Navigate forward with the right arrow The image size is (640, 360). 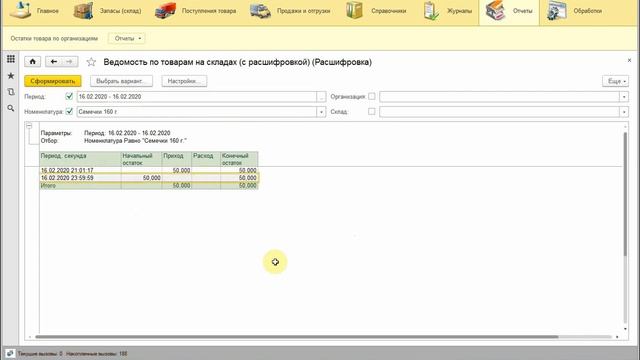tap(69, 62)
